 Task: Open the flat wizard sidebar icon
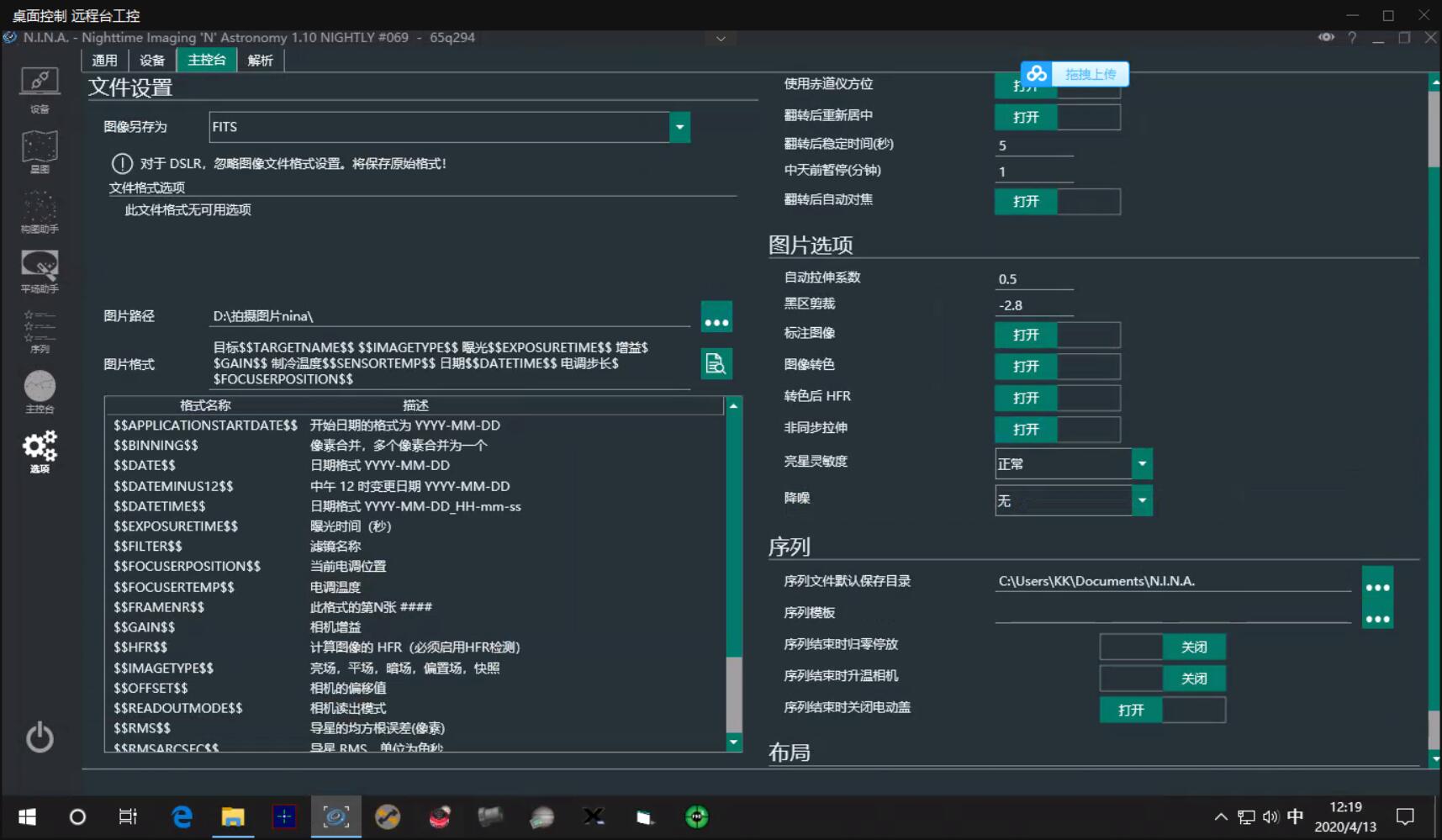point(40,272)
